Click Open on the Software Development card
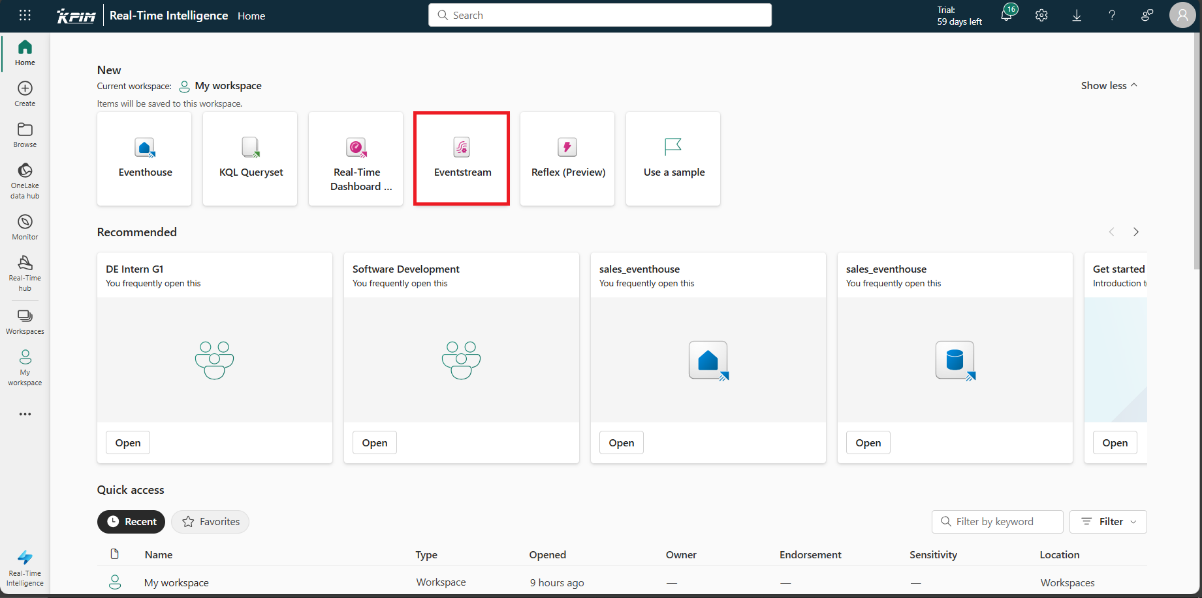Screen dimensions: 1202x598 375,443
